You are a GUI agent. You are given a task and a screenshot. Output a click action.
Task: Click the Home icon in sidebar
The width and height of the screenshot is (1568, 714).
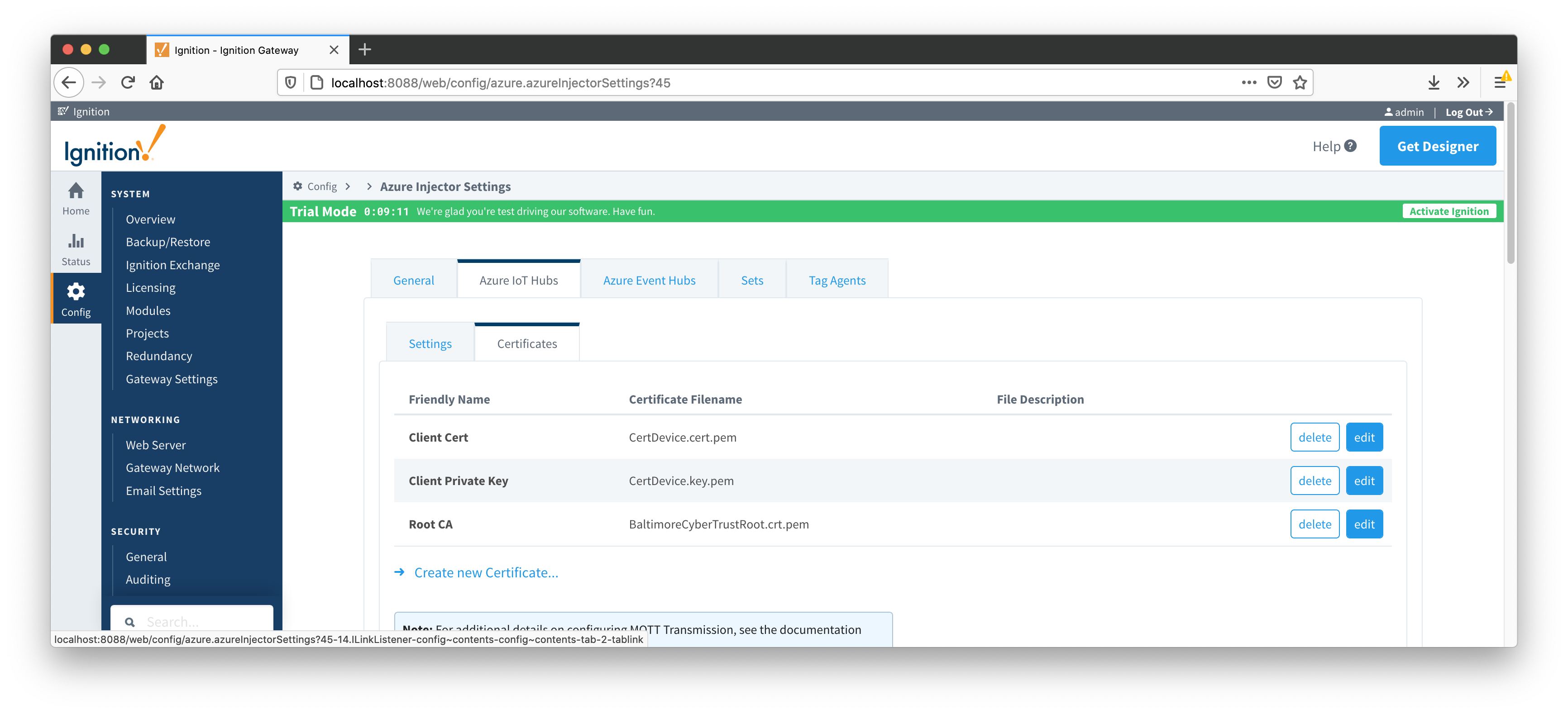(76, 192)
